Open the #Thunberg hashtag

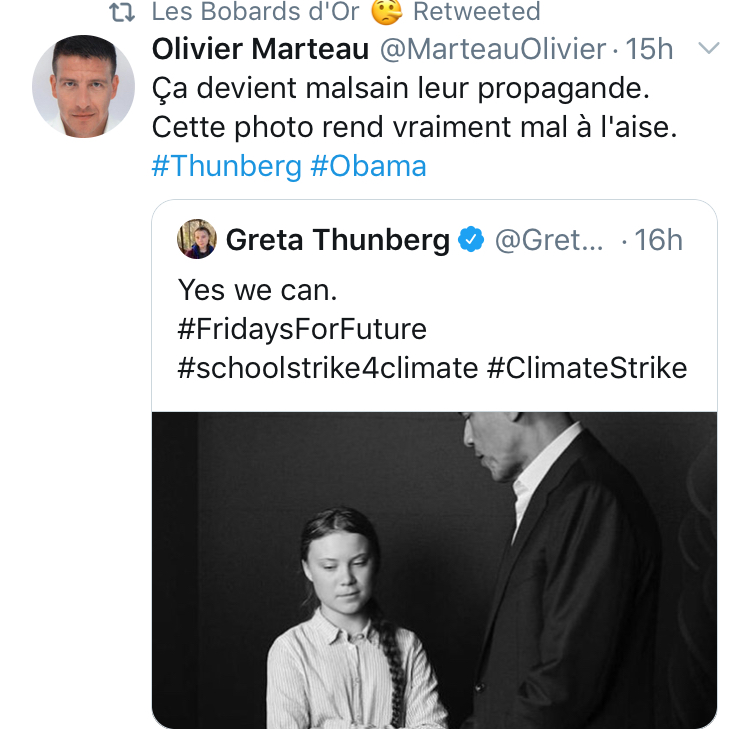(x=226, y=165)
